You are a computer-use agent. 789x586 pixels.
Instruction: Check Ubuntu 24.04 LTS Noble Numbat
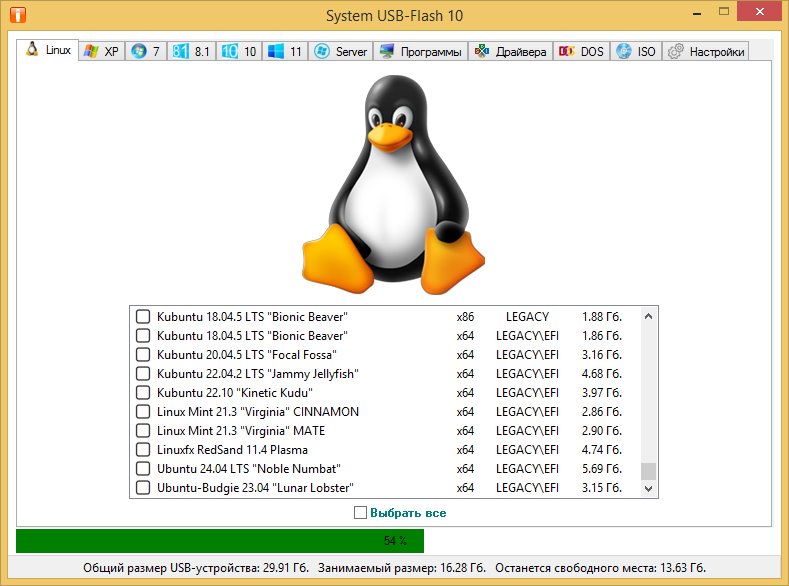click(143, 469)
